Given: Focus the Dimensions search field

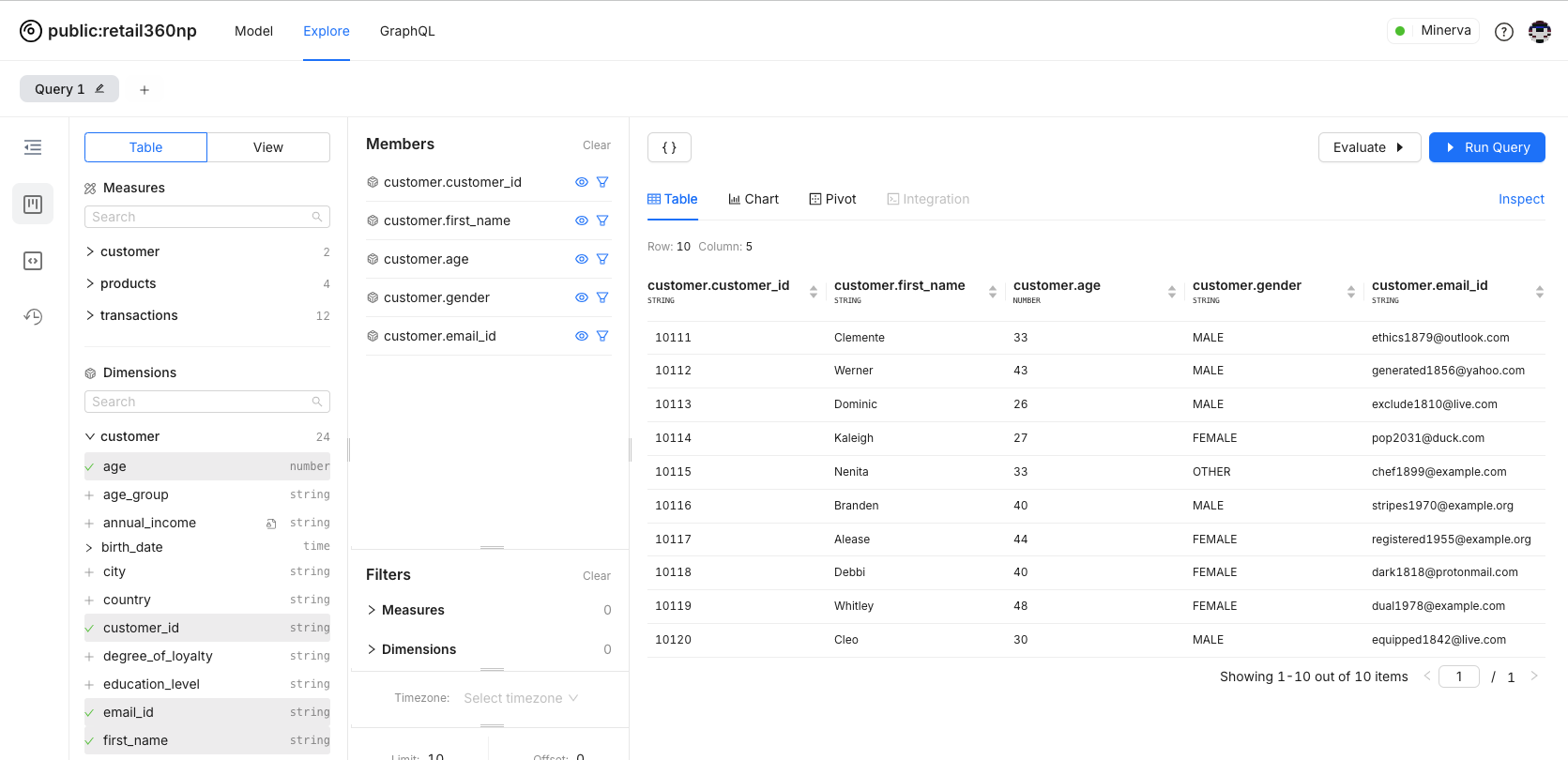Looking at the screenshot, I should pos(207,402).
